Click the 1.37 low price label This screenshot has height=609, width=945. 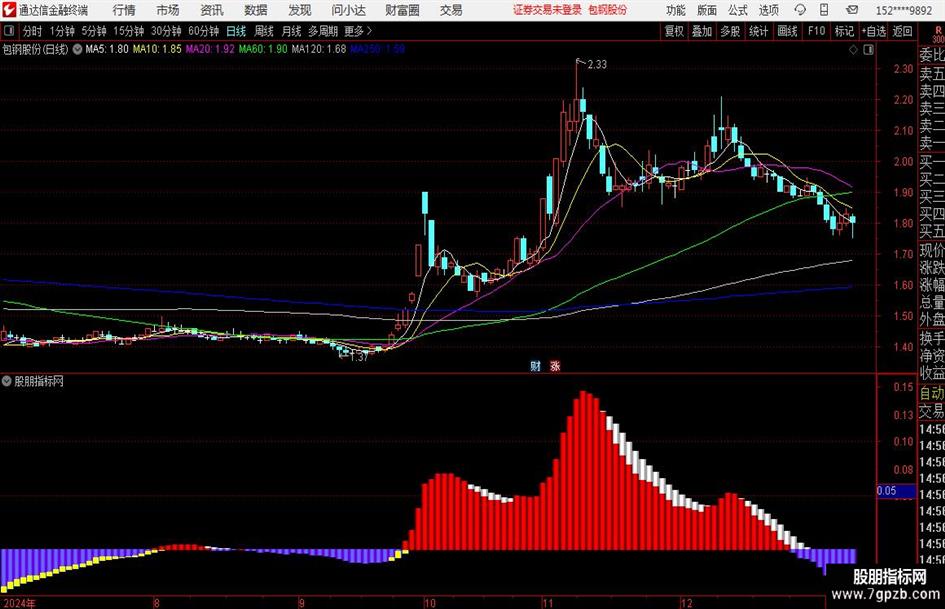pyautogui.click(x=359, y=357)
